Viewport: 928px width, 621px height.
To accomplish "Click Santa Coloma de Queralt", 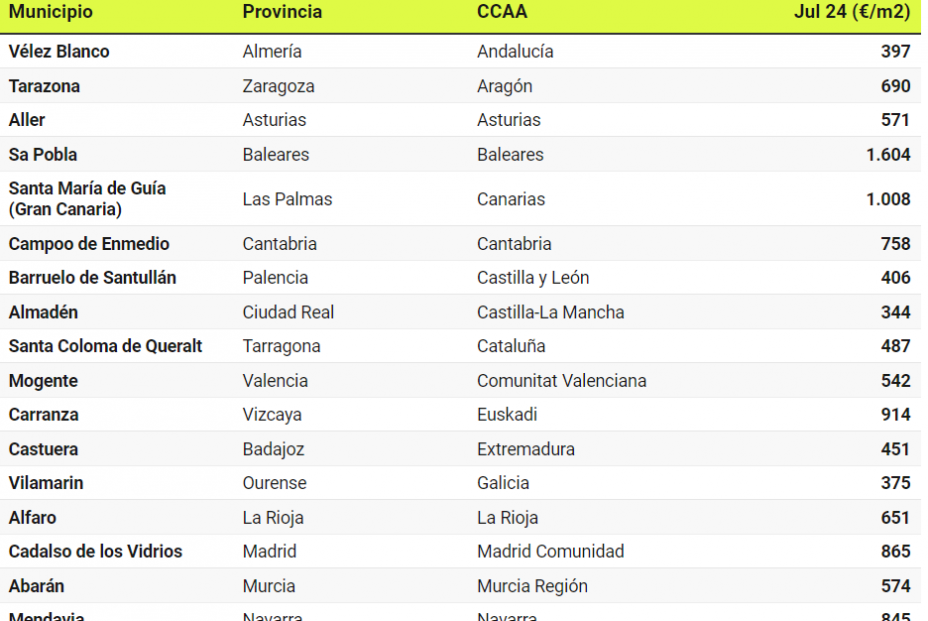I will pos(105,346).
